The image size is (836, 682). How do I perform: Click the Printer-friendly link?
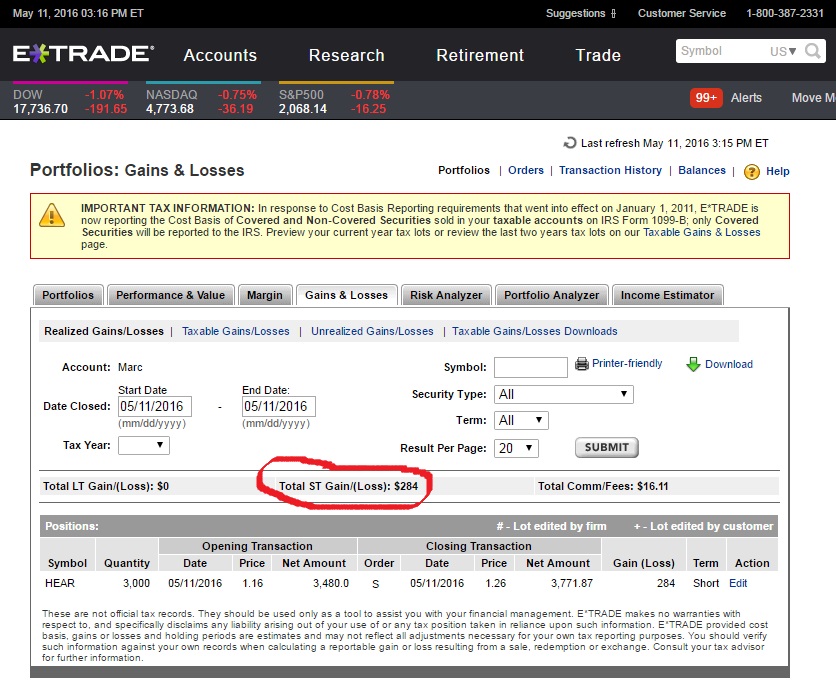pyautogui.click(x=627, y=364)
